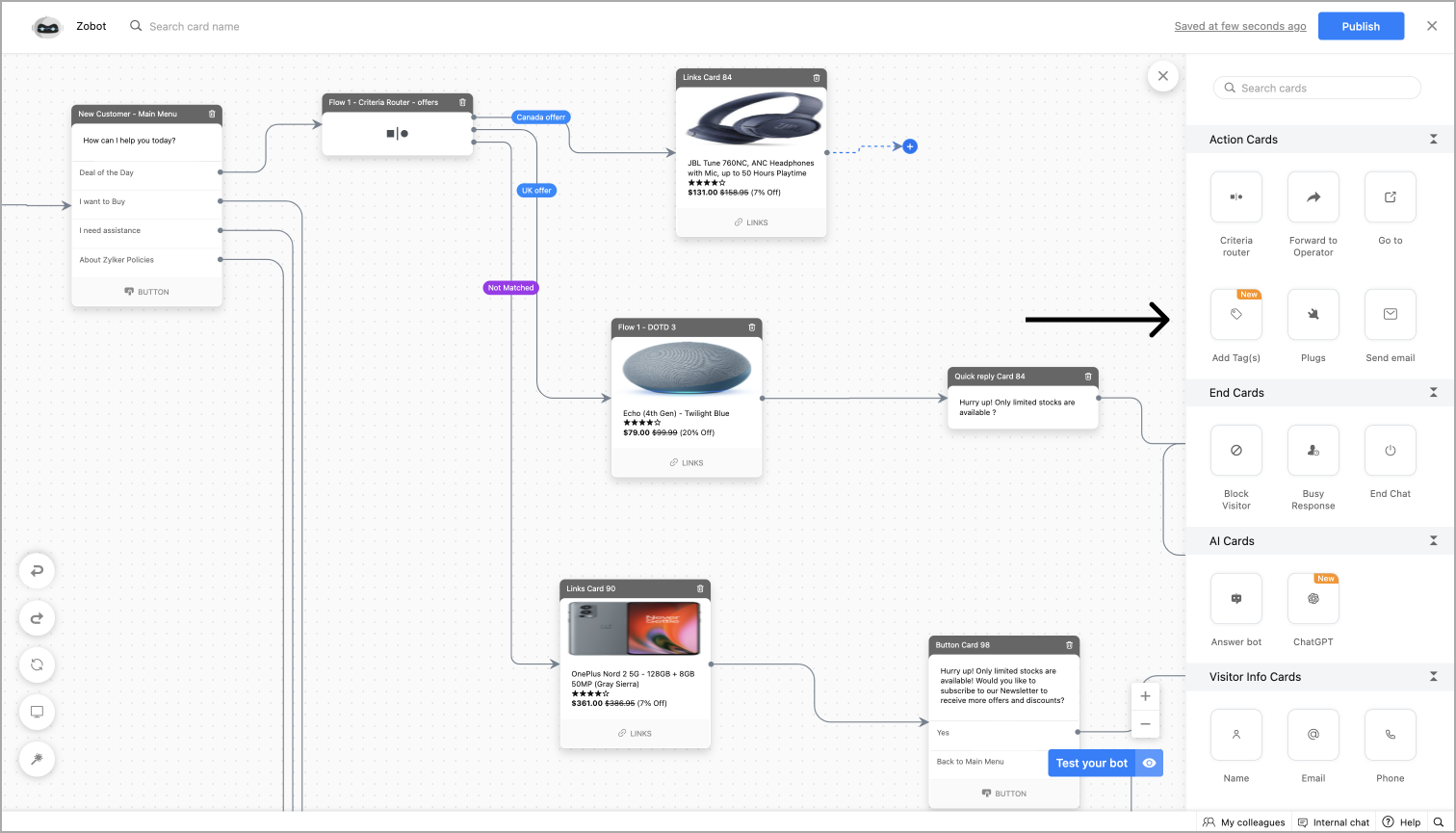Delete Quick reply Card 84

(x=1088, y=377)
